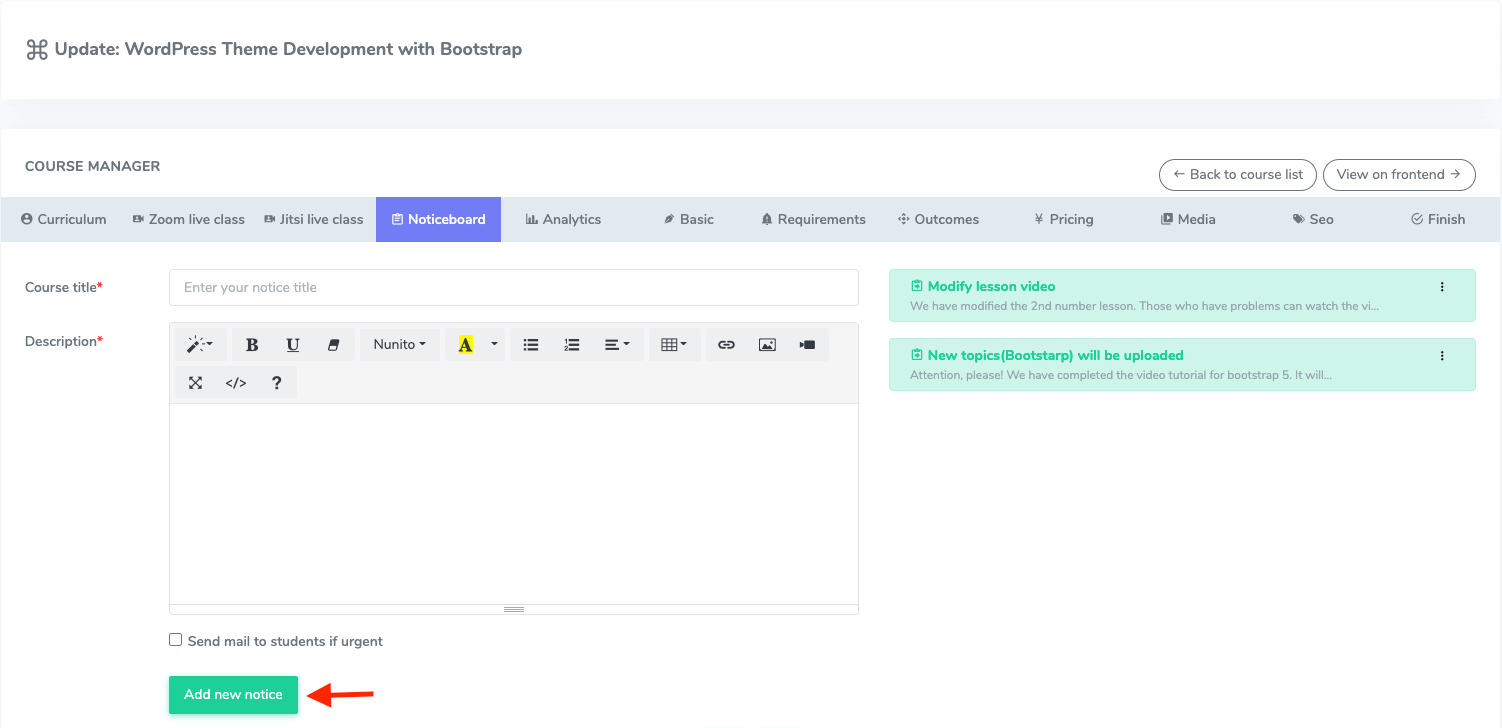Apply yellow highlight text color swatch

click(x=465, y=345)
